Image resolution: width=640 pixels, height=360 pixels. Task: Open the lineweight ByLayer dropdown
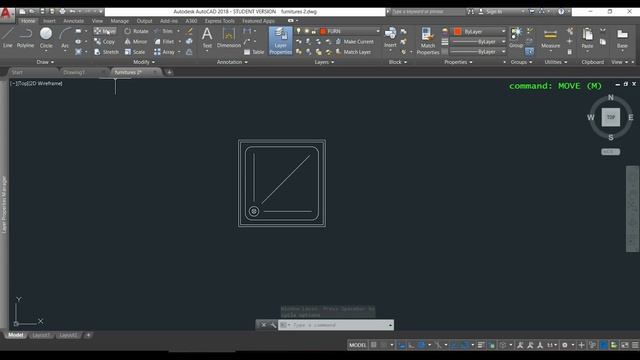tap(503, 42)
